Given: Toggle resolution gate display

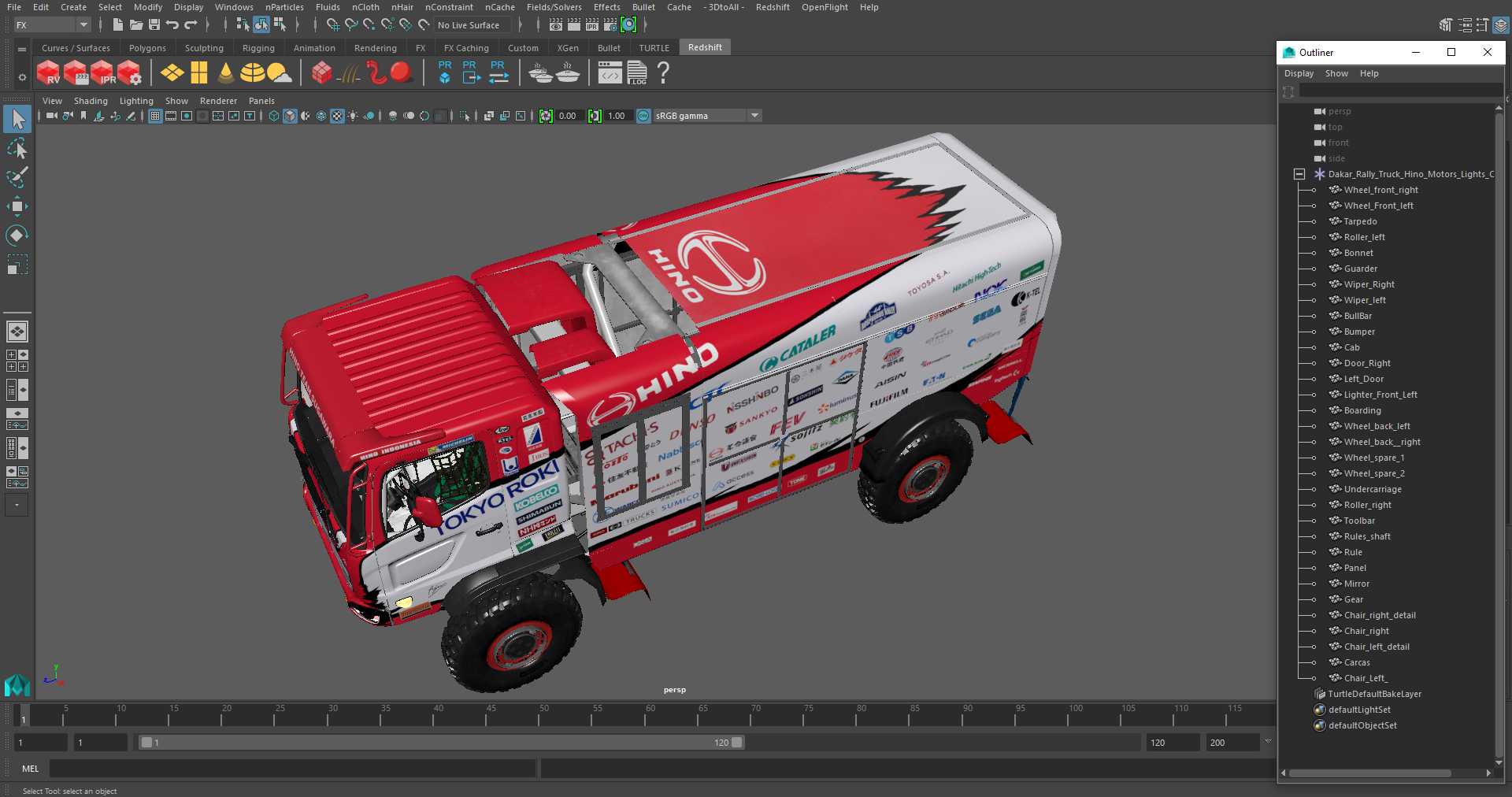Looking at the screenshot, I should coord(187,116).
